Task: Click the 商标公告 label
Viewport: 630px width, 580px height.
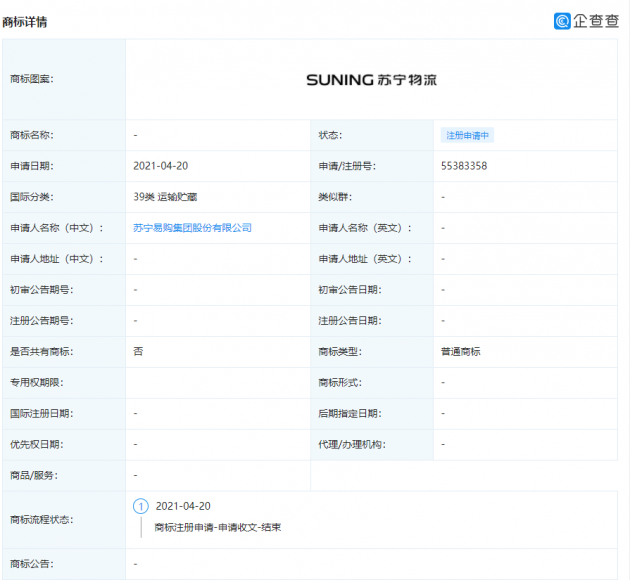Action: tap(32, 564)
